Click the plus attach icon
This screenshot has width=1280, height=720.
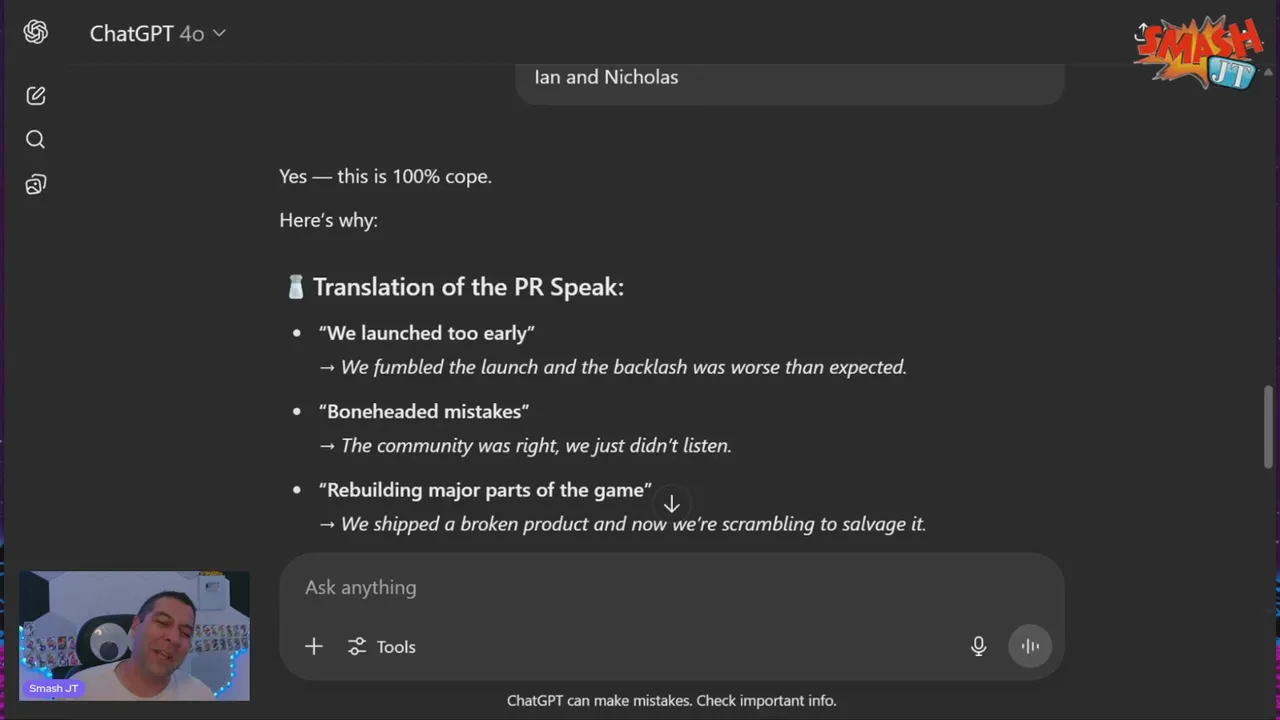(x=314, y=647)
